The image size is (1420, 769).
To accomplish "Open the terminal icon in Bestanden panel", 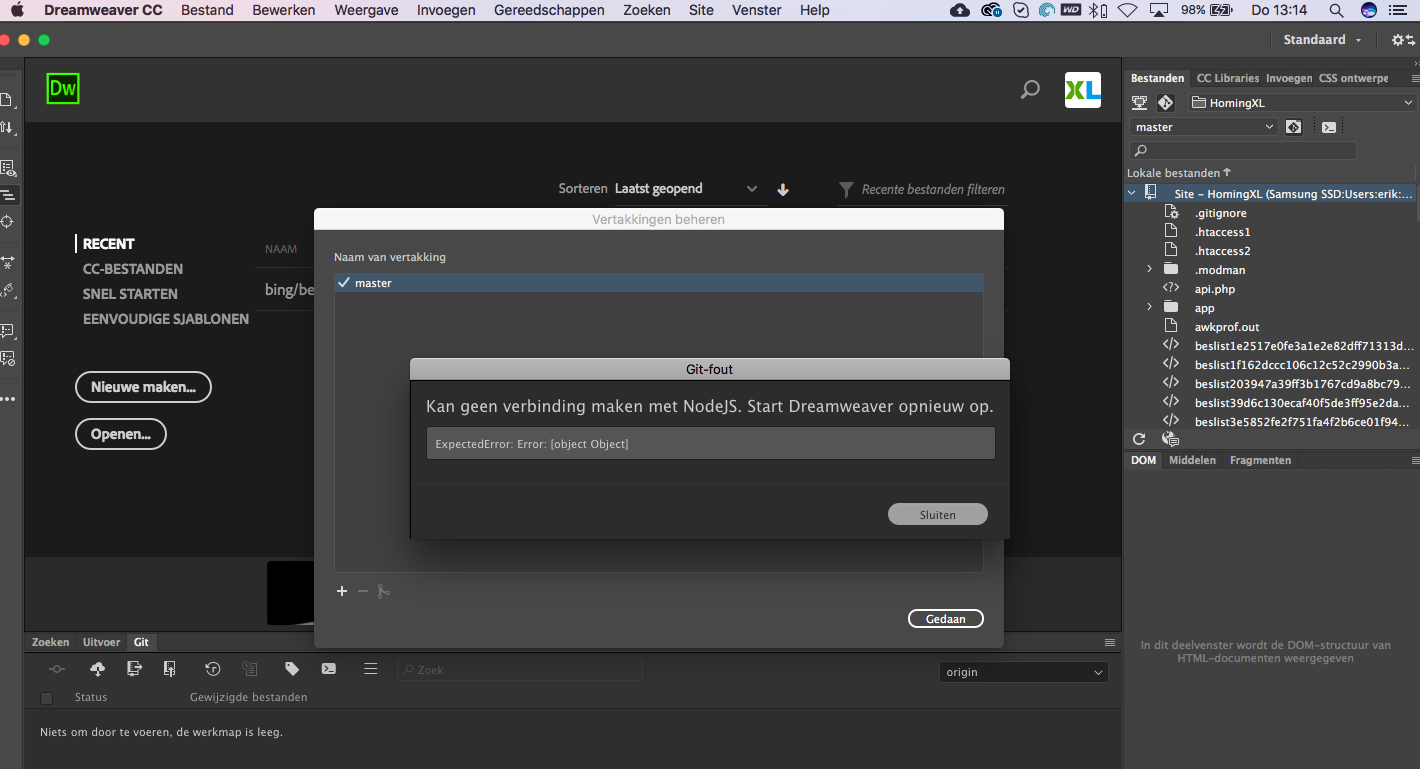I will (1328, 127).
